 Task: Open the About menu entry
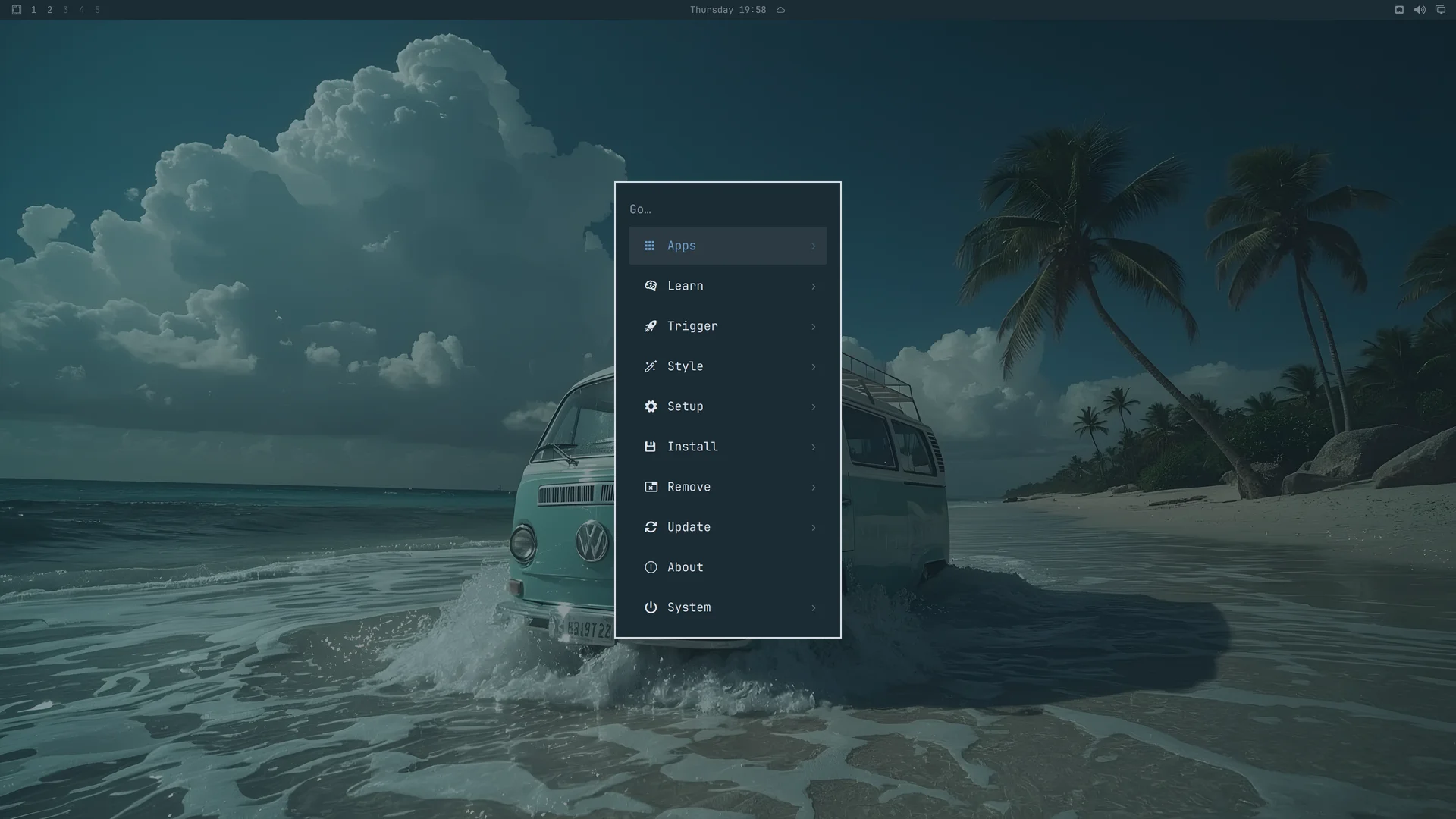728,567
